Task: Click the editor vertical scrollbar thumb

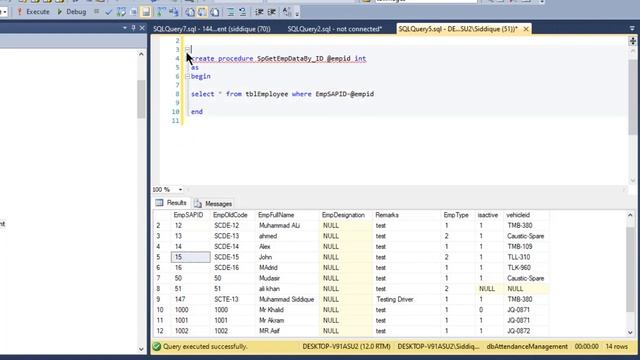Action: point(633,97)
